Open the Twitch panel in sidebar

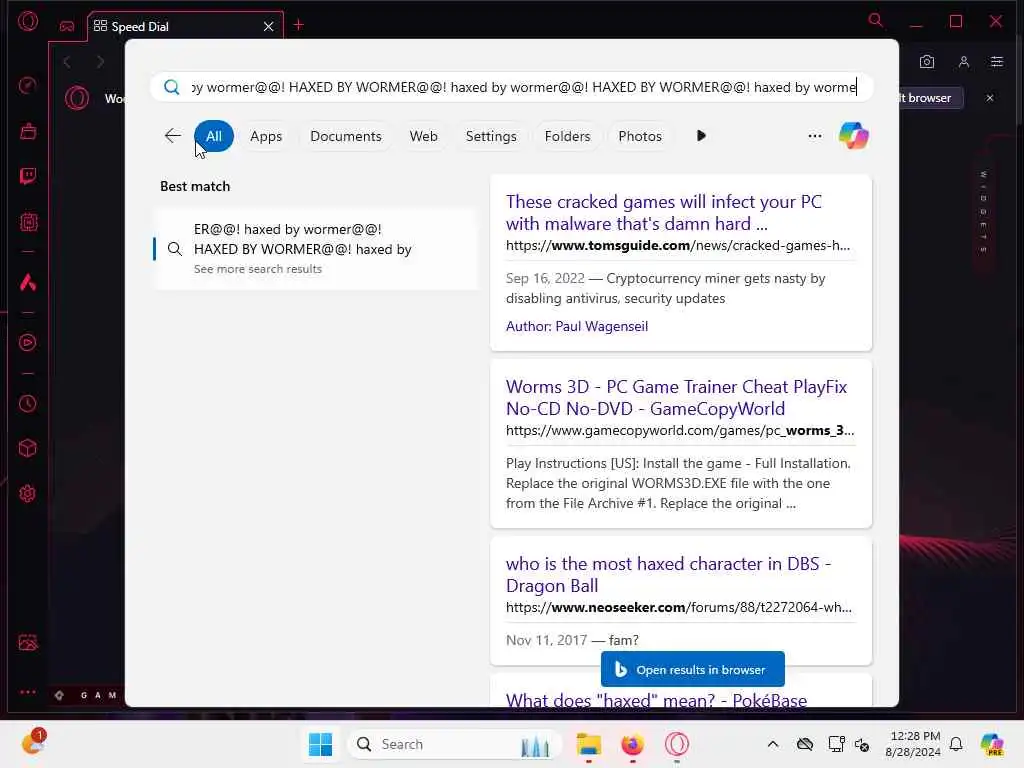pos(27,176)
